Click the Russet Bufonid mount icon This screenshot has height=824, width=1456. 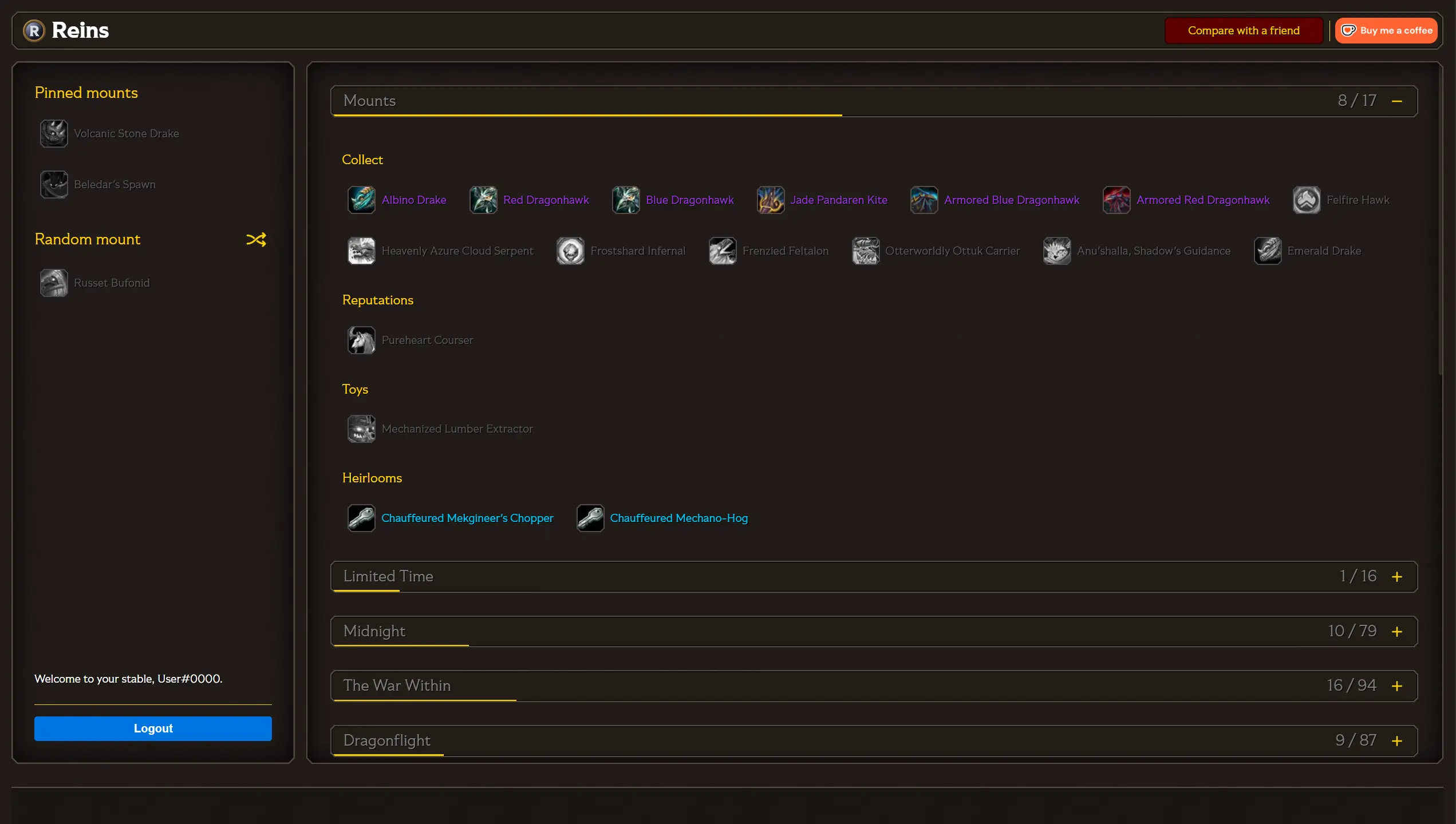click(54, 283)
